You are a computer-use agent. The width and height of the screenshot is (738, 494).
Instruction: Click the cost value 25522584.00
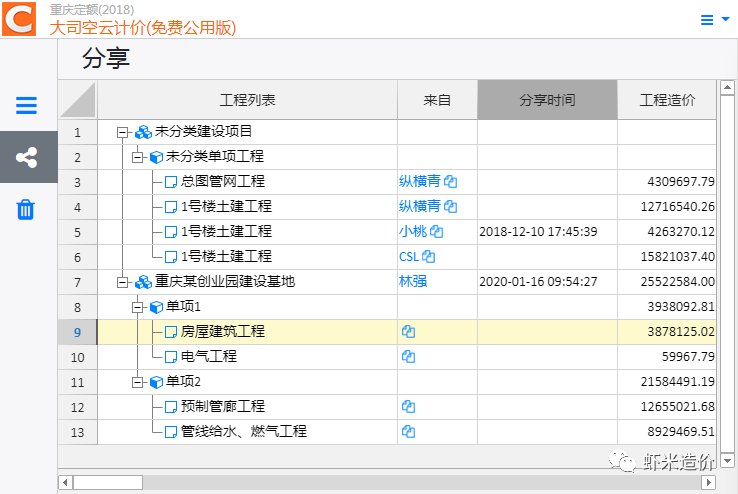coord(678,281)
